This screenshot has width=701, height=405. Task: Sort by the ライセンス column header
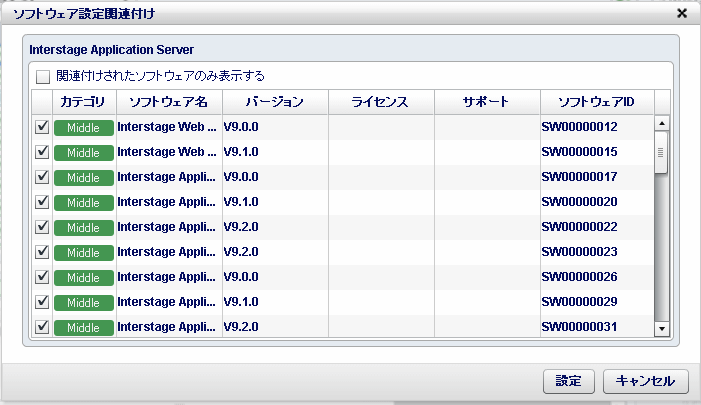pyautogui.click(x=381, y=102)
